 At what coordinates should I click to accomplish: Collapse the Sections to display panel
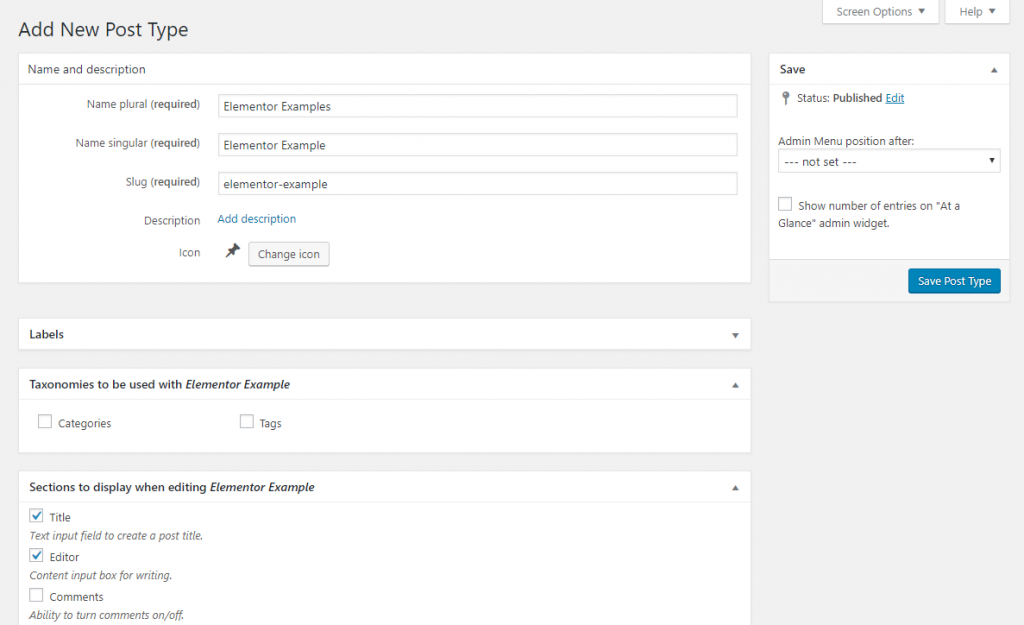tap(735, 488)
